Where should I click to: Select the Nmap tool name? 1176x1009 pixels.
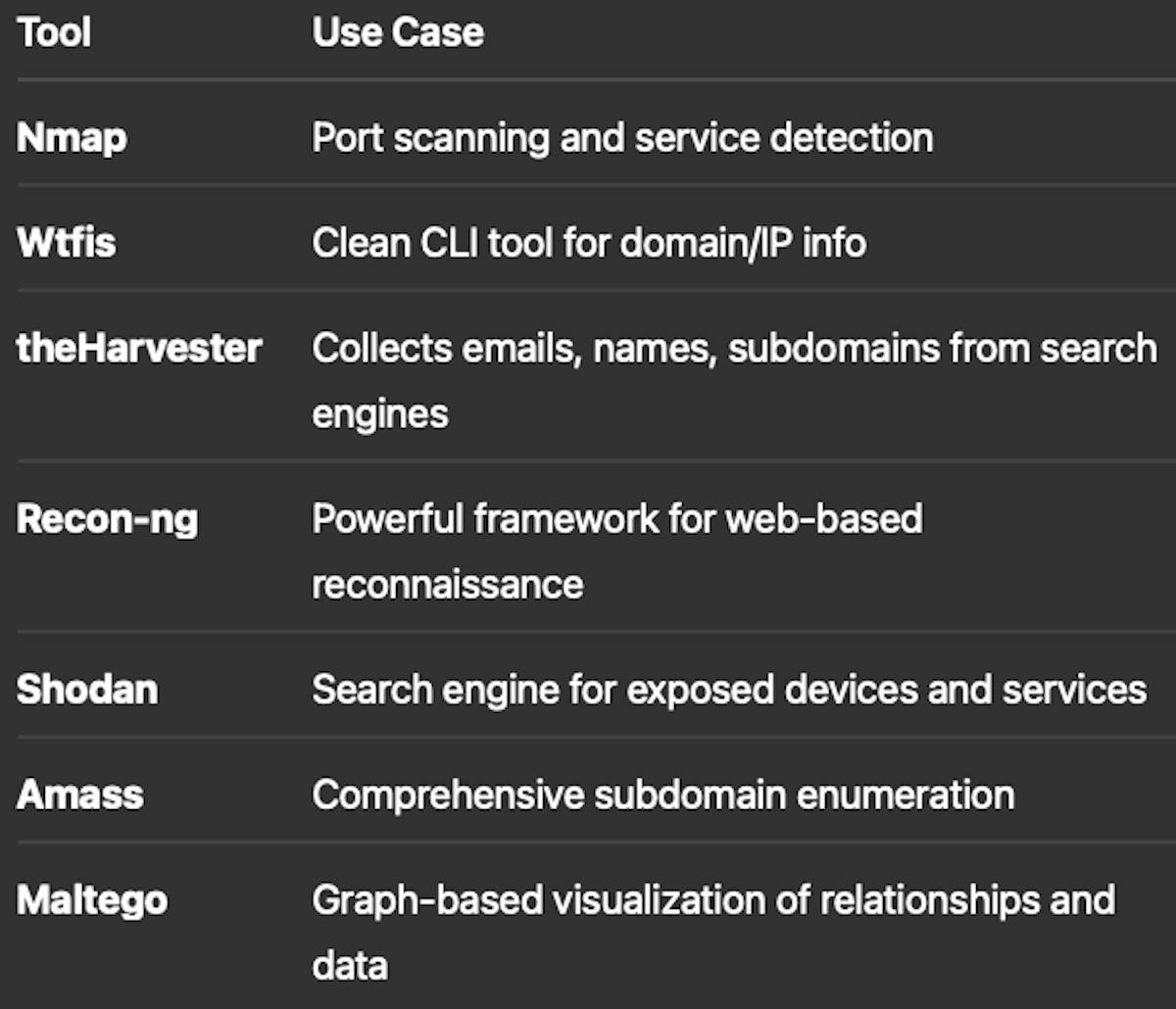click(72, 137)
